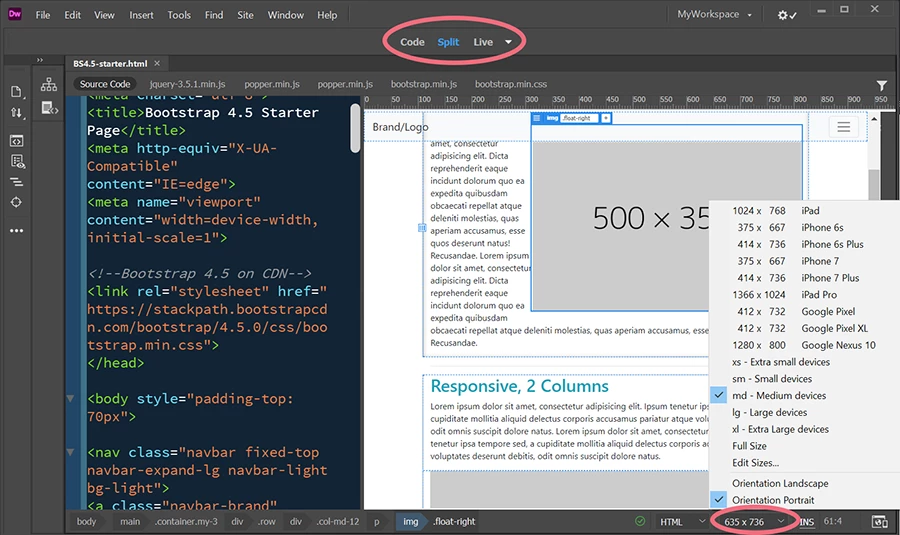Image resolution: width=900 pixels, height=535 pixels.
Task: Switch to Split view
Action: coord(448,42)
